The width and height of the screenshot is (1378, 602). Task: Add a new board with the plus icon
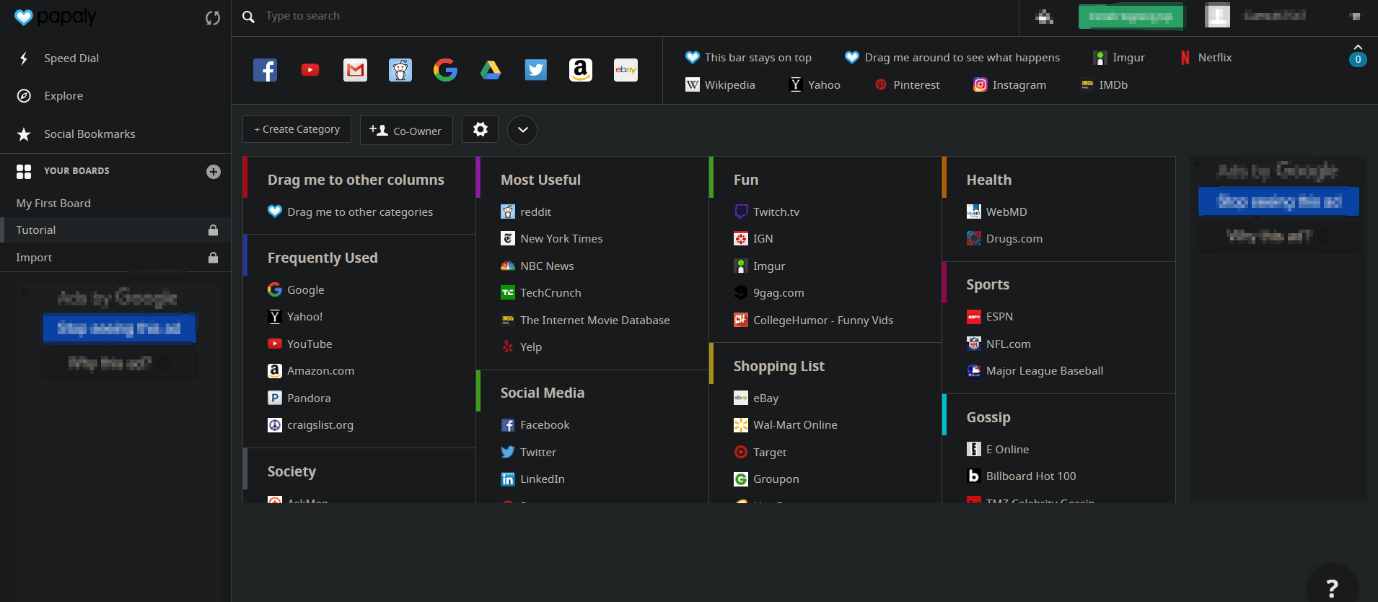coord(213,171)
